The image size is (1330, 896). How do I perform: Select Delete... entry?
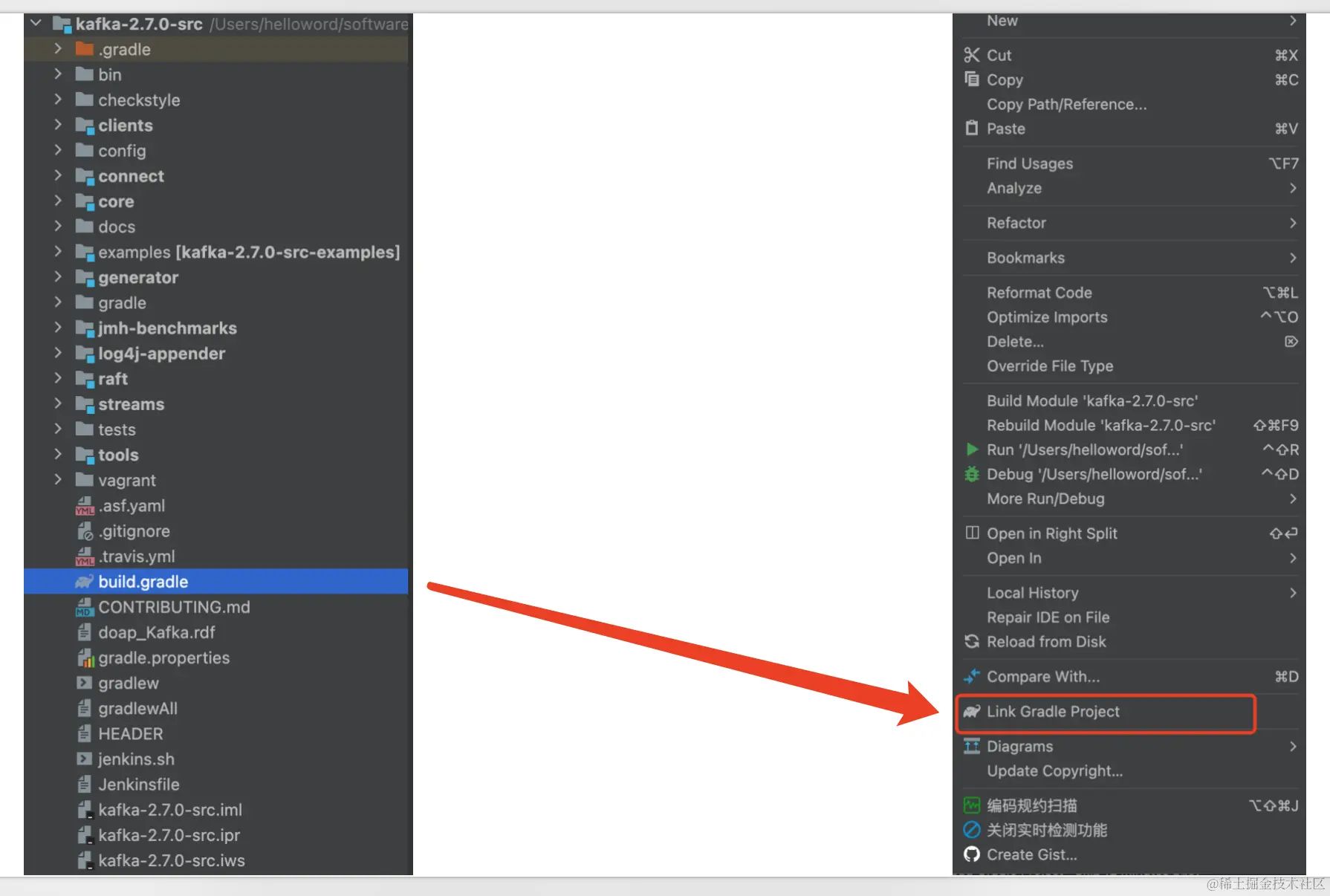tap(1129, 342)
